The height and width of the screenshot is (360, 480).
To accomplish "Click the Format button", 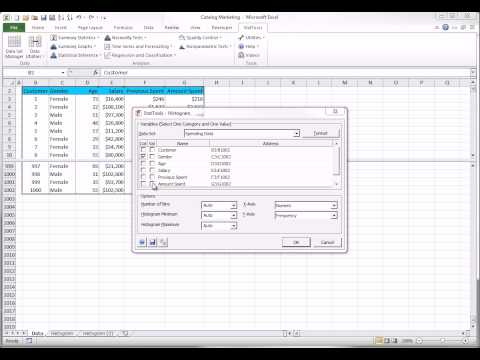I will tap(321, 133).
